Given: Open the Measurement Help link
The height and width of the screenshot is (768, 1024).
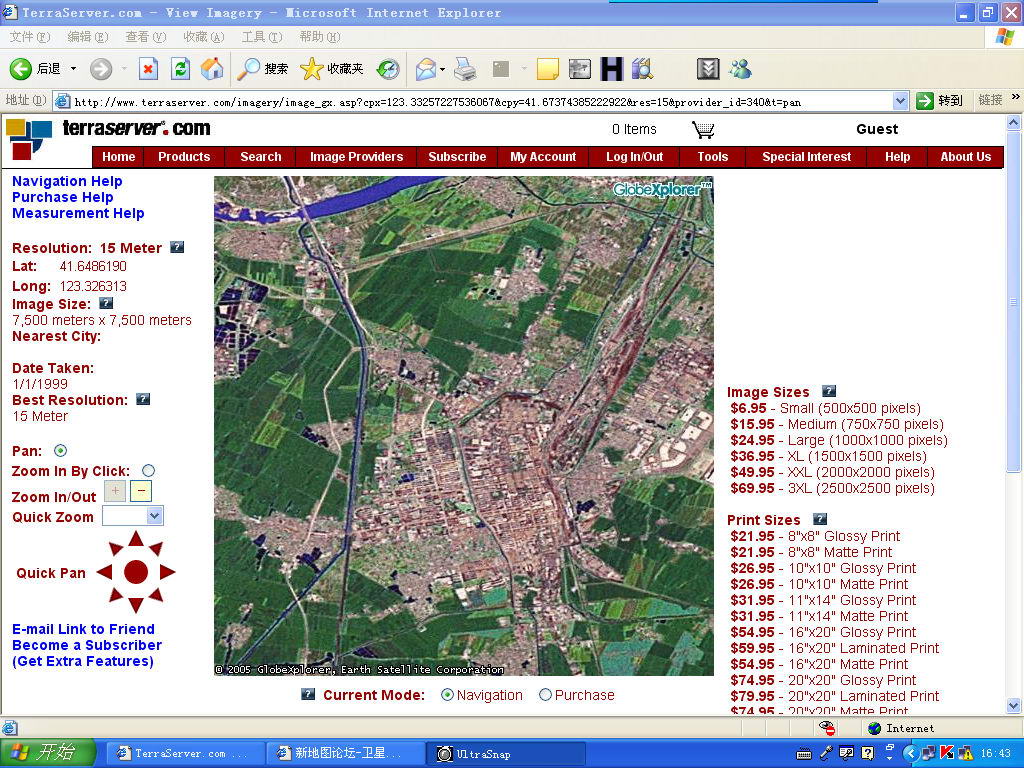Looking at the screenshot, I should pyautogui.click(x=78, y=213).
